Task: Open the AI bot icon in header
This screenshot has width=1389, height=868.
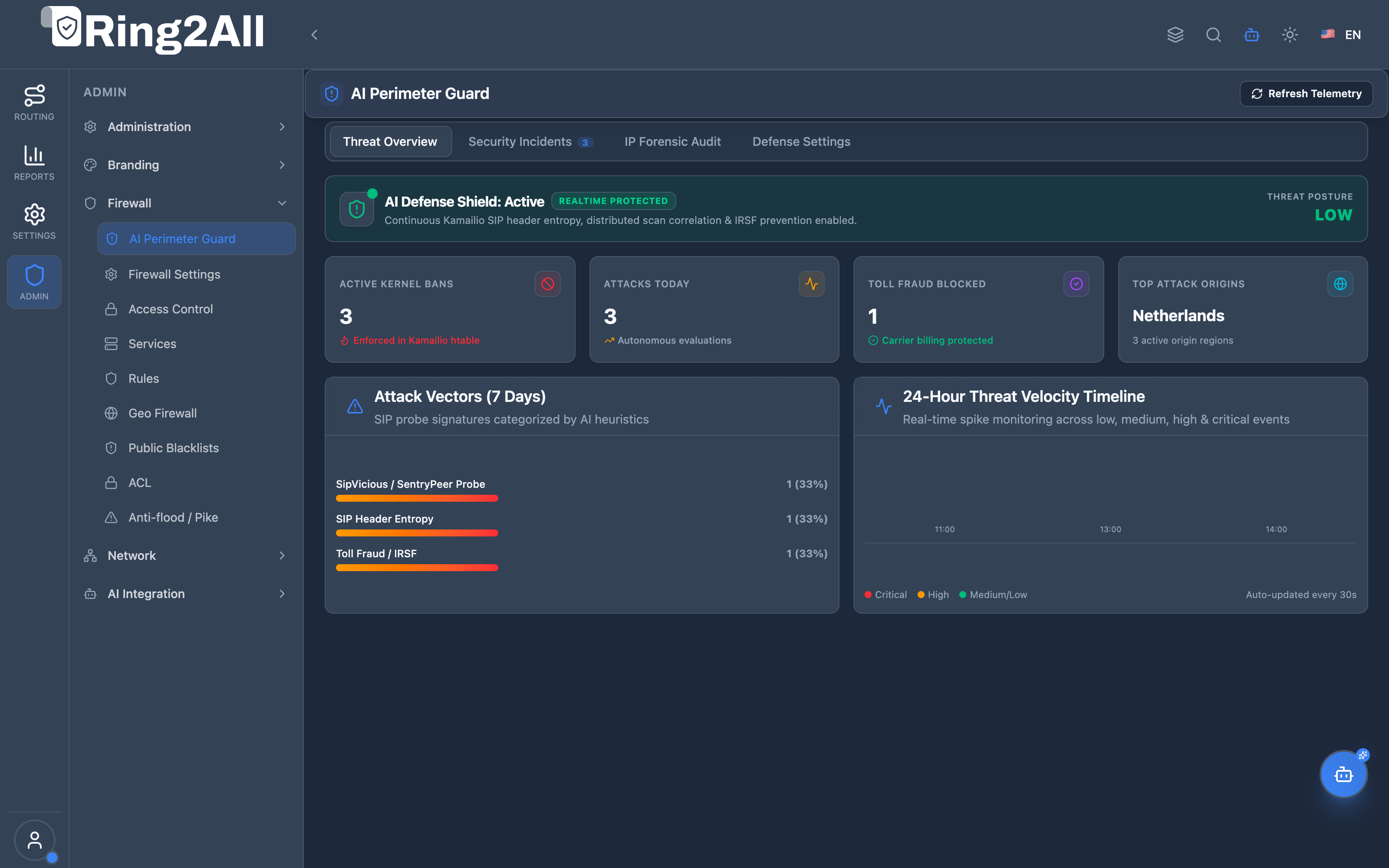Action: (1252, 35)
